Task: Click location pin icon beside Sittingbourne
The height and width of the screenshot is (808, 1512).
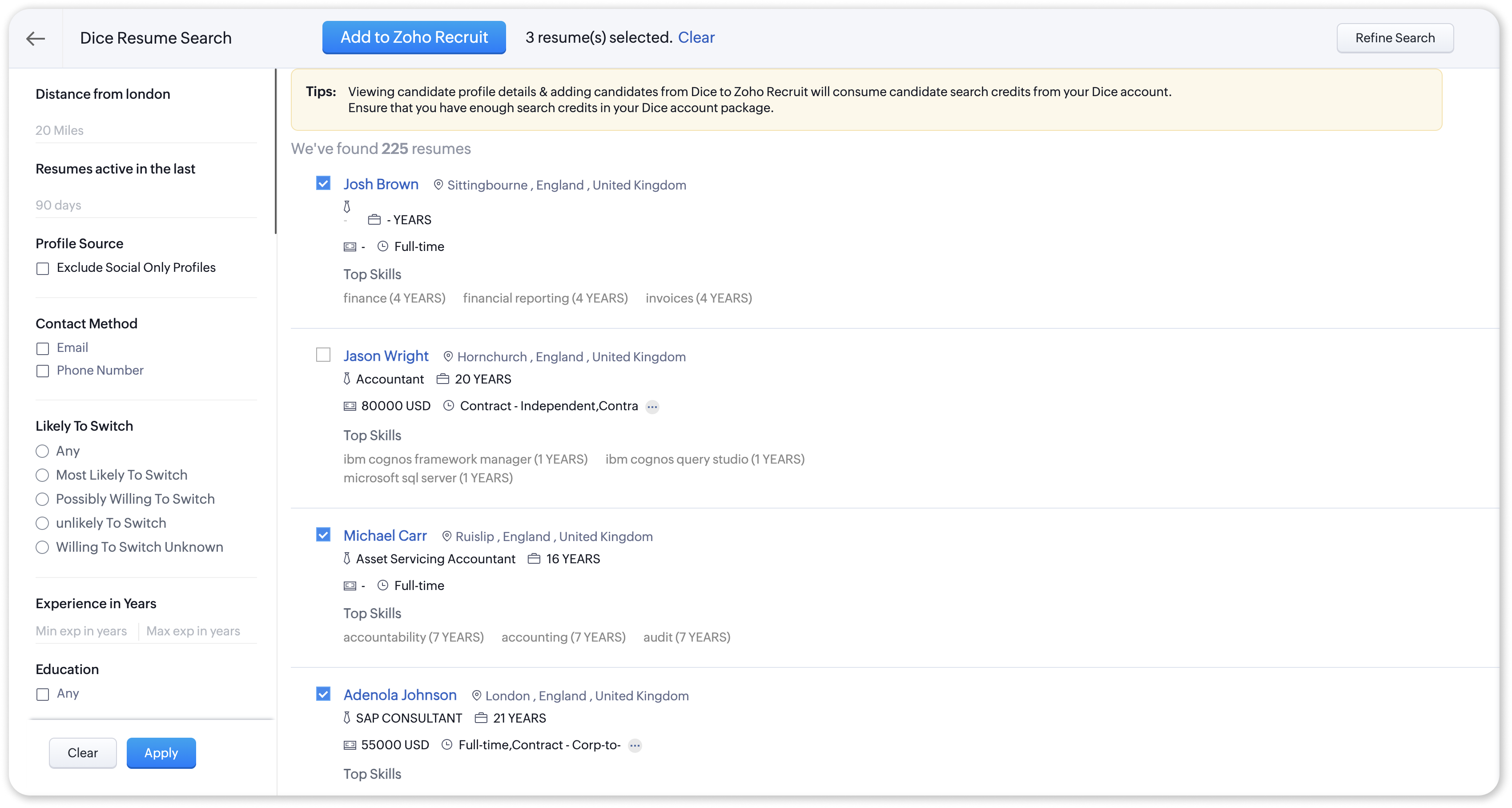Action: coord(438,185)
